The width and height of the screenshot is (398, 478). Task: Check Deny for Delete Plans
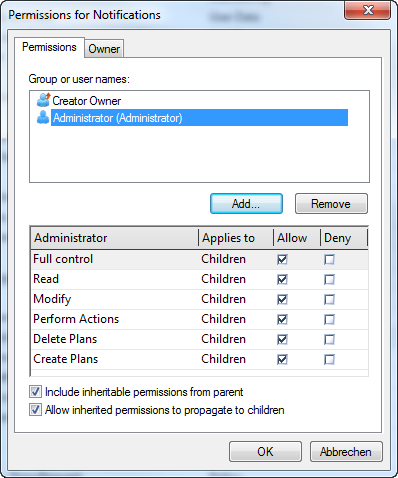[329, 339]
